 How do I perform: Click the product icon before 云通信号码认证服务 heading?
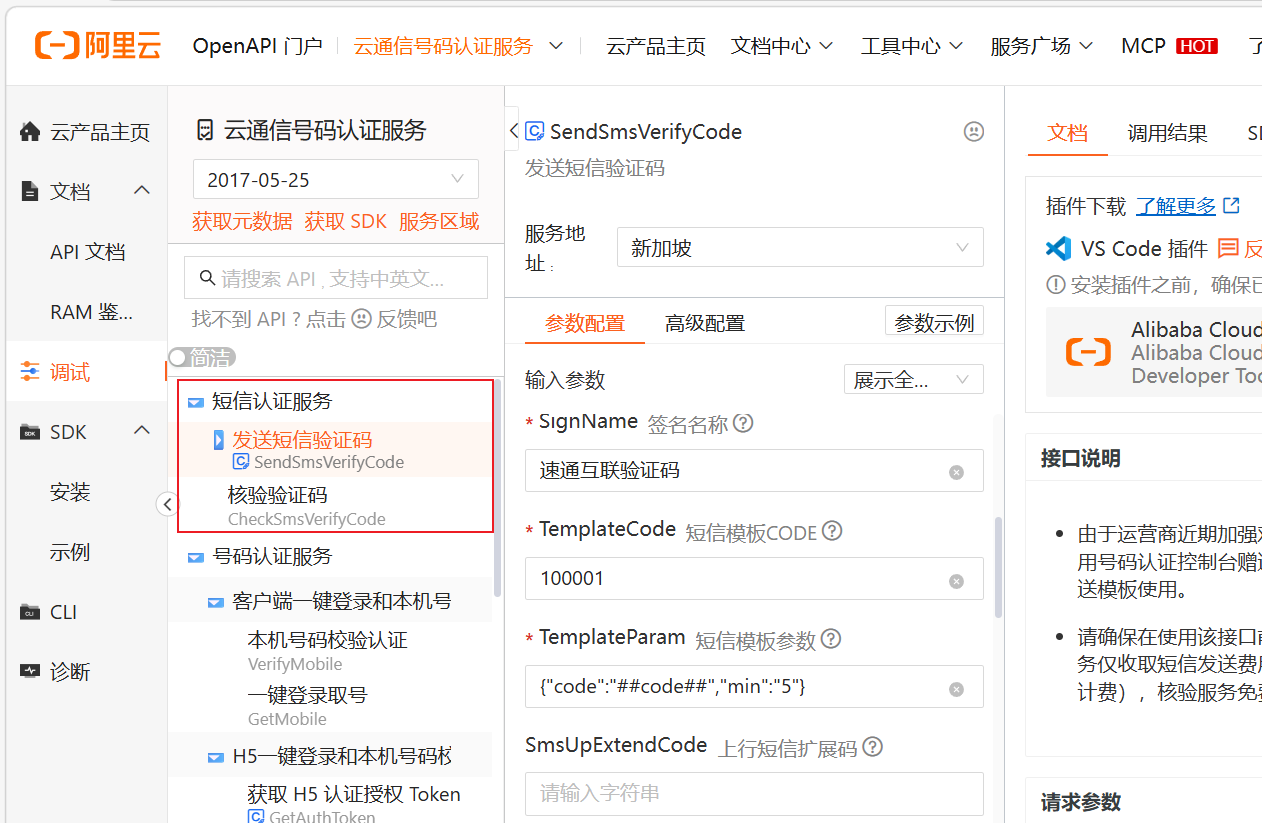205,130
